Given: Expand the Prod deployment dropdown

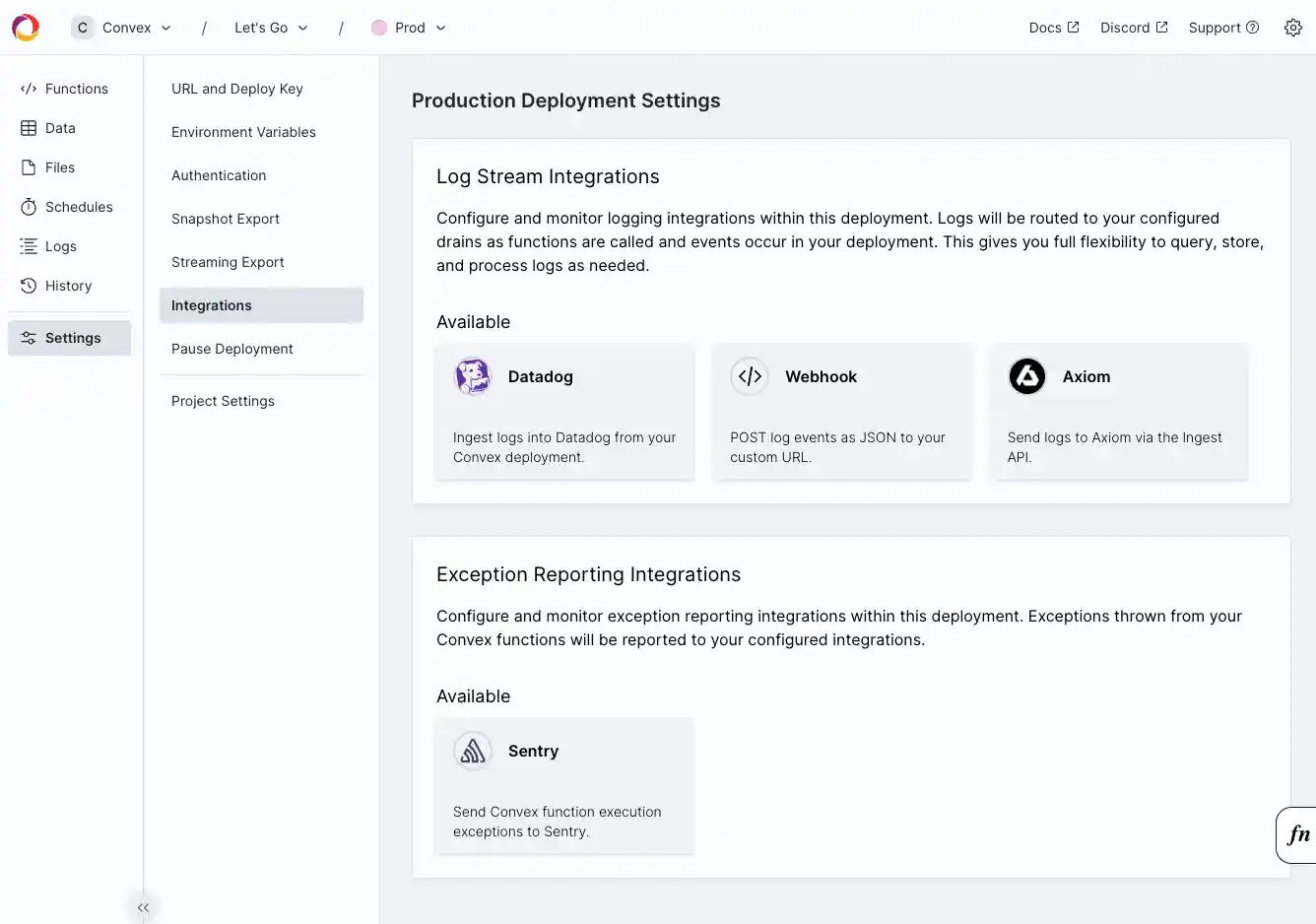Looking at the screenshot, I should pos(408,28).
